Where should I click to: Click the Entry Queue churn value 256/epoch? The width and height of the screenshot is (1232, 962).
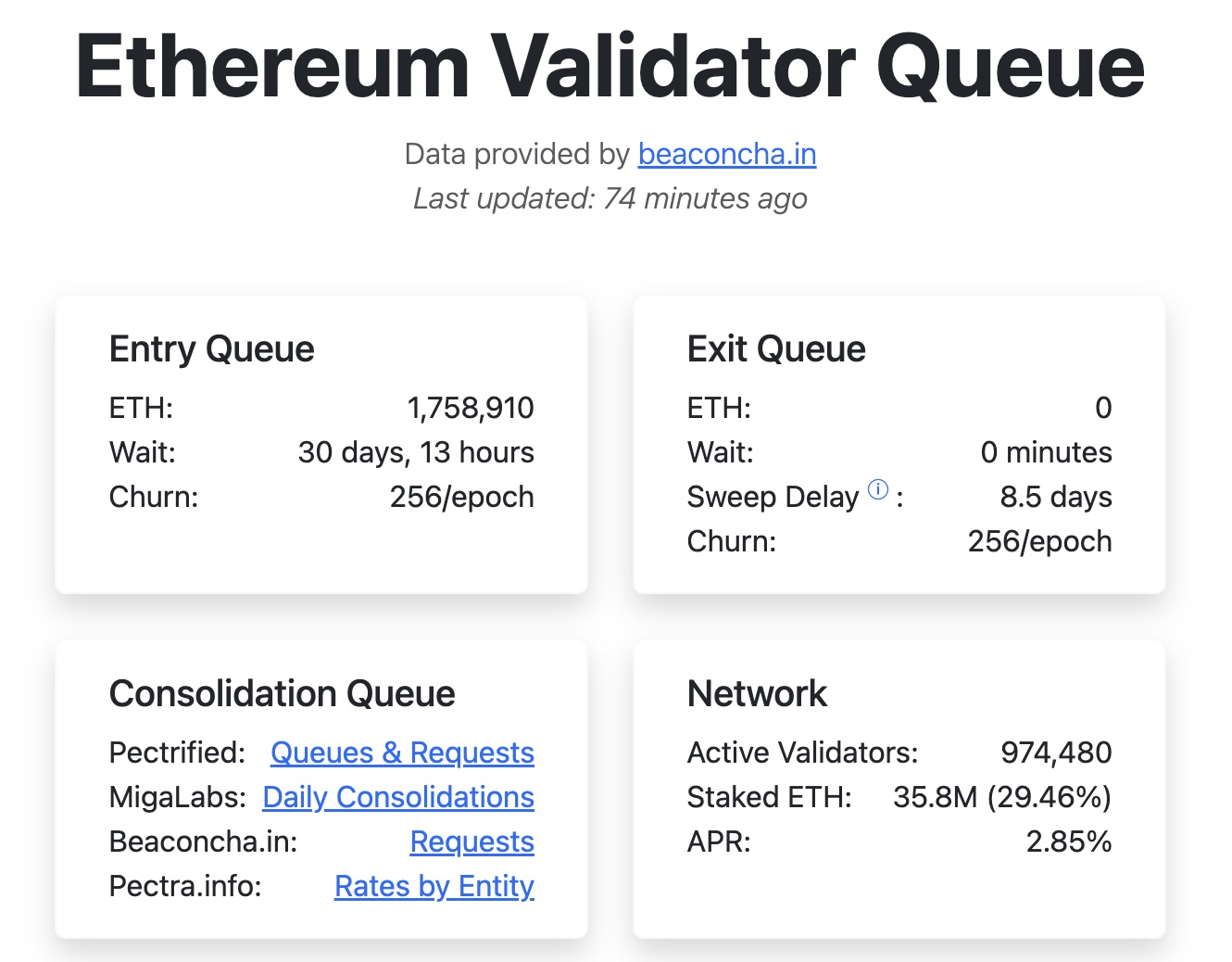coord(460,497)
